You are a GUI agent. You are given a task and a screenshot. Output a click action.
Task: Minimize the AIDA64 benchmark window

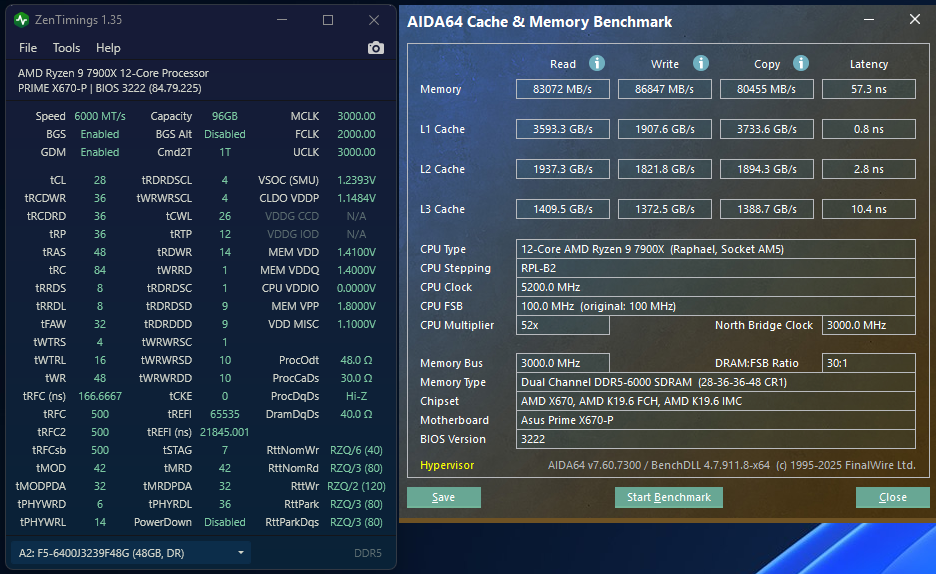click(869, 20)
